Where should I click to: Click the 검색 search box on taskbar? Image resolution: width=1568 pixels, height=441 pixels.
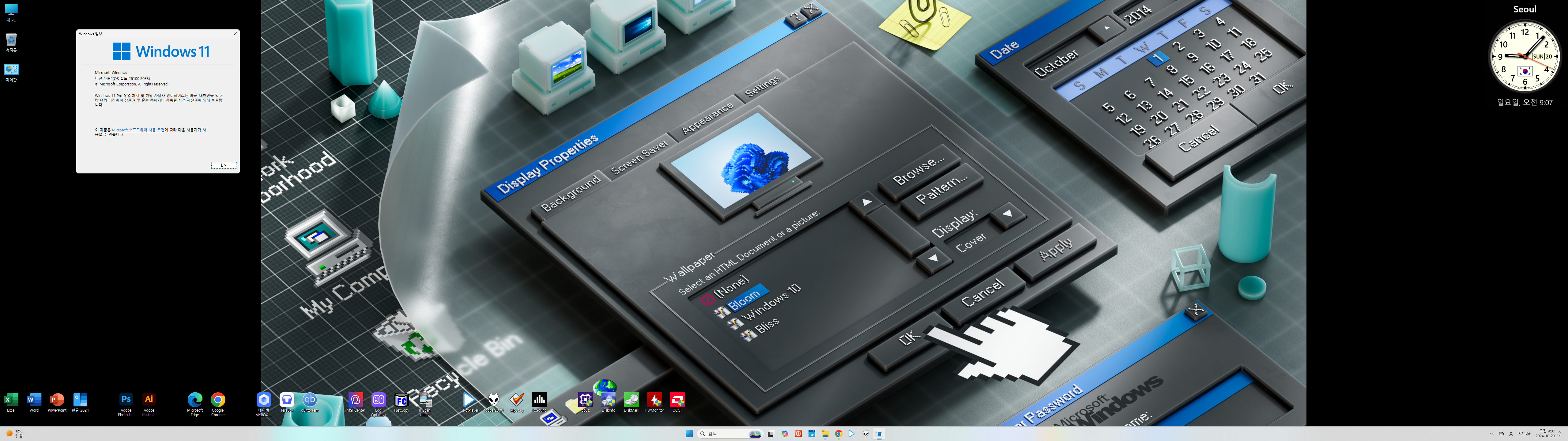click(730, 434)
